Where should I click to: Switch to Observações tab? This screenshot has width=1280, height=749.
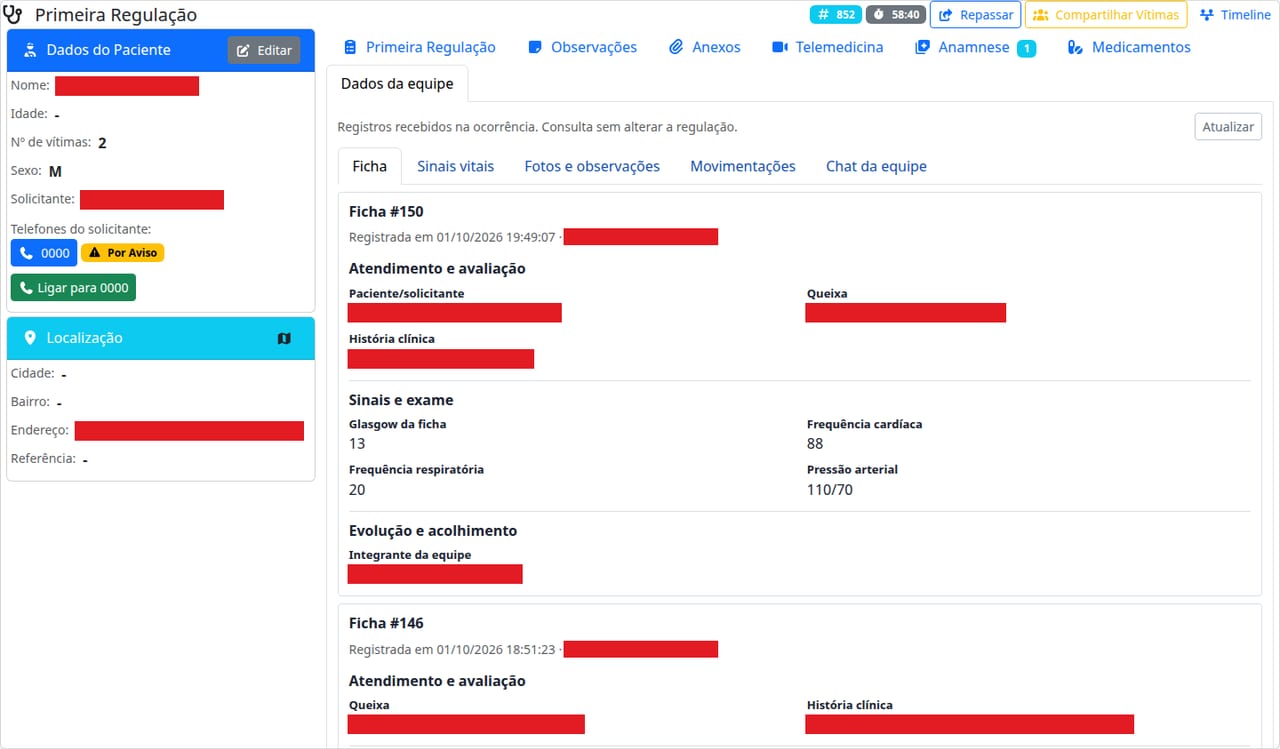pyautogui.click(x=582, y=47)
